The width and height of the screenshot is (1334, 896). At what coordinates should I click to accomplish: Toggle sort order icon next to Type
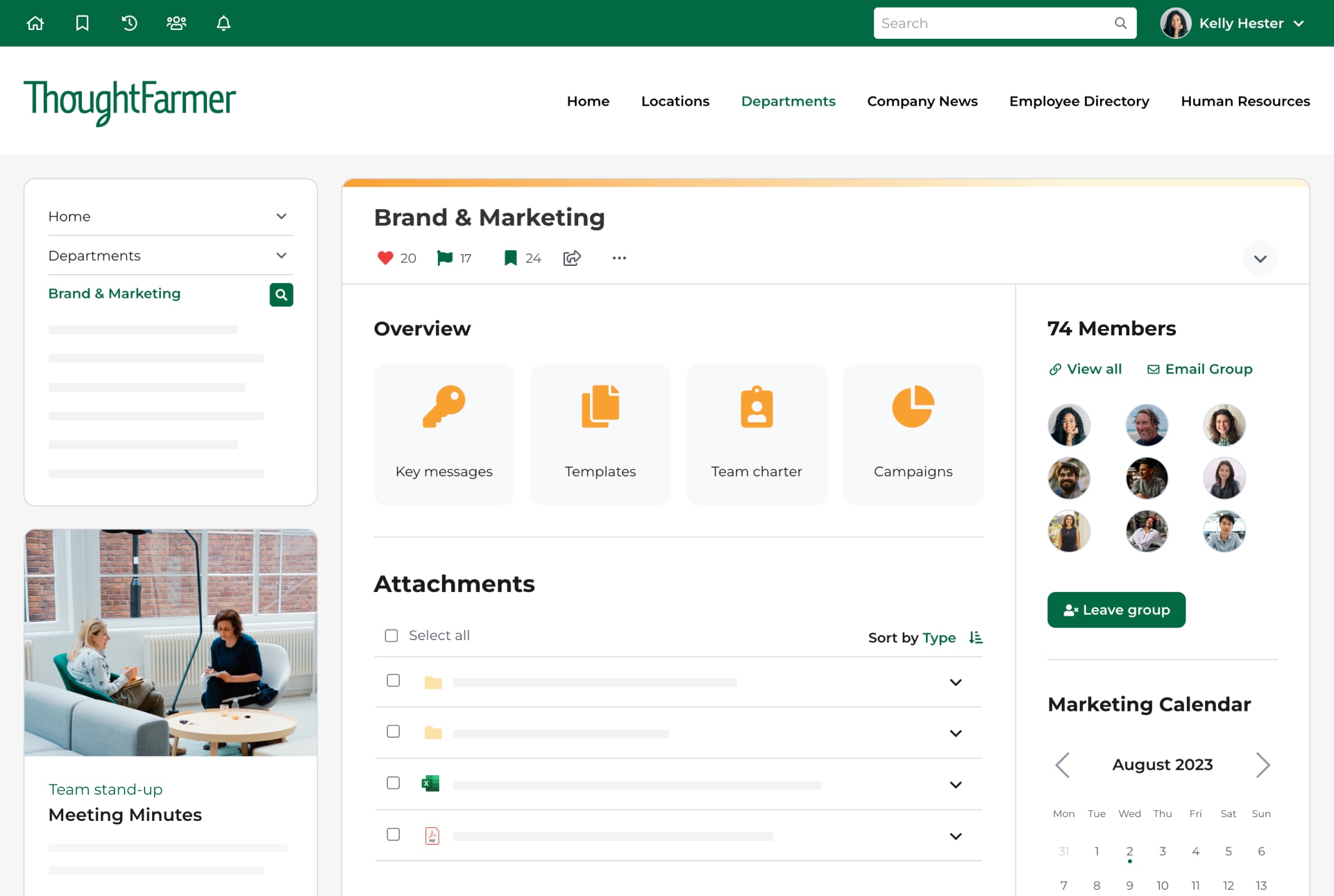[975, 638]
